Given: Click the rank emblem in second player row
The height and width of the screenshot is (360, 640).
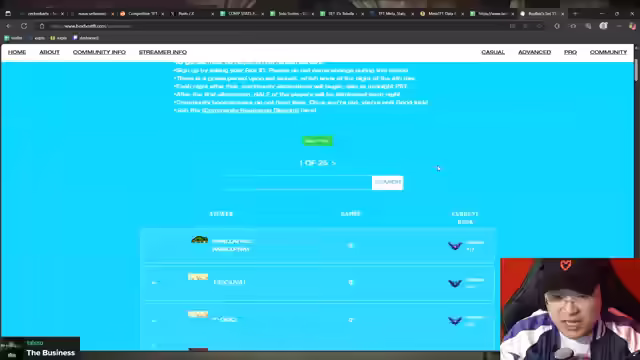Looking at the screenshot, I should 455,283.
